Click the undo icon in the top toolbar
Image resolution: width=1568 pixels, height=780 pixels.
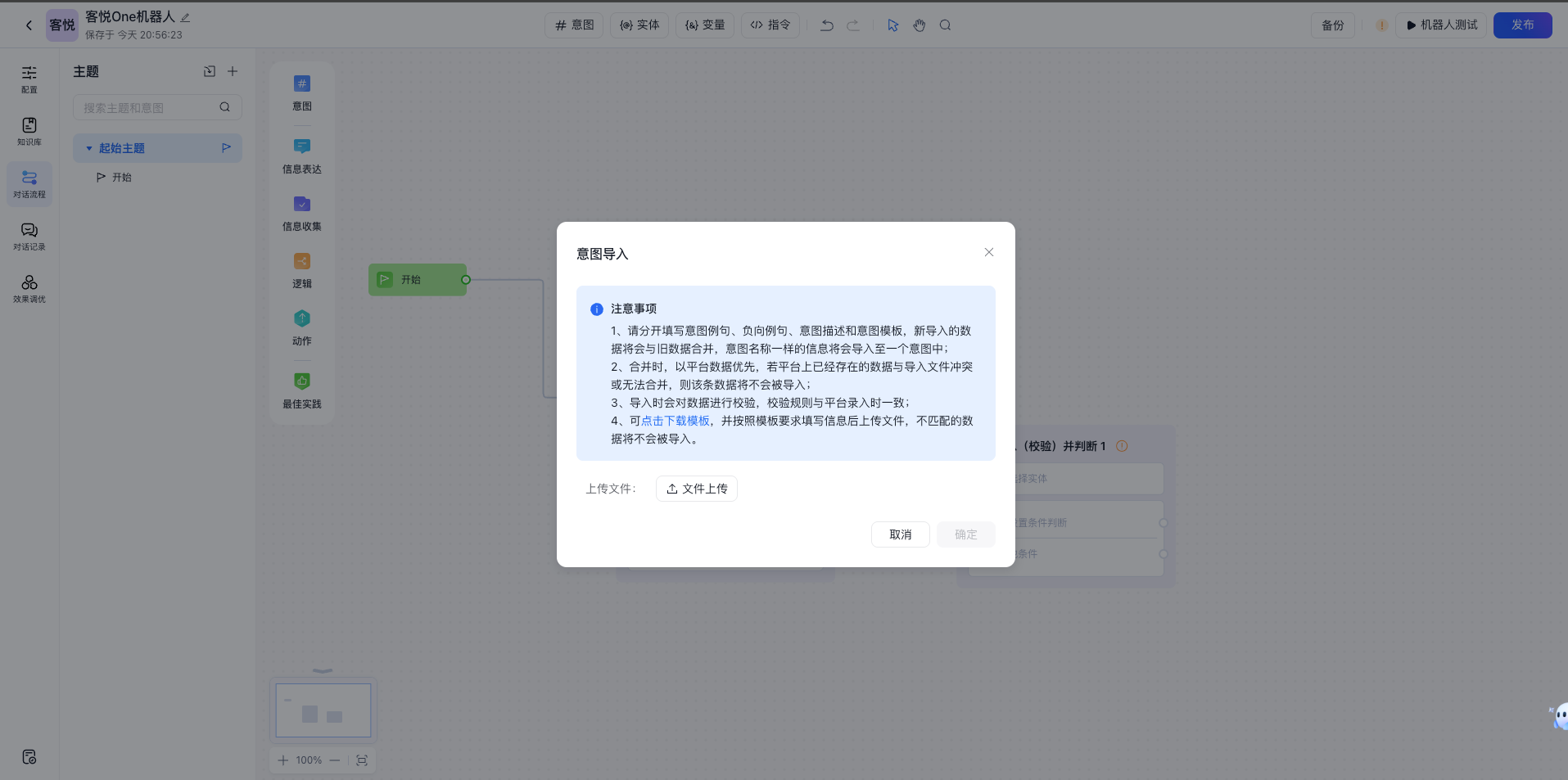tap(827, 25)
